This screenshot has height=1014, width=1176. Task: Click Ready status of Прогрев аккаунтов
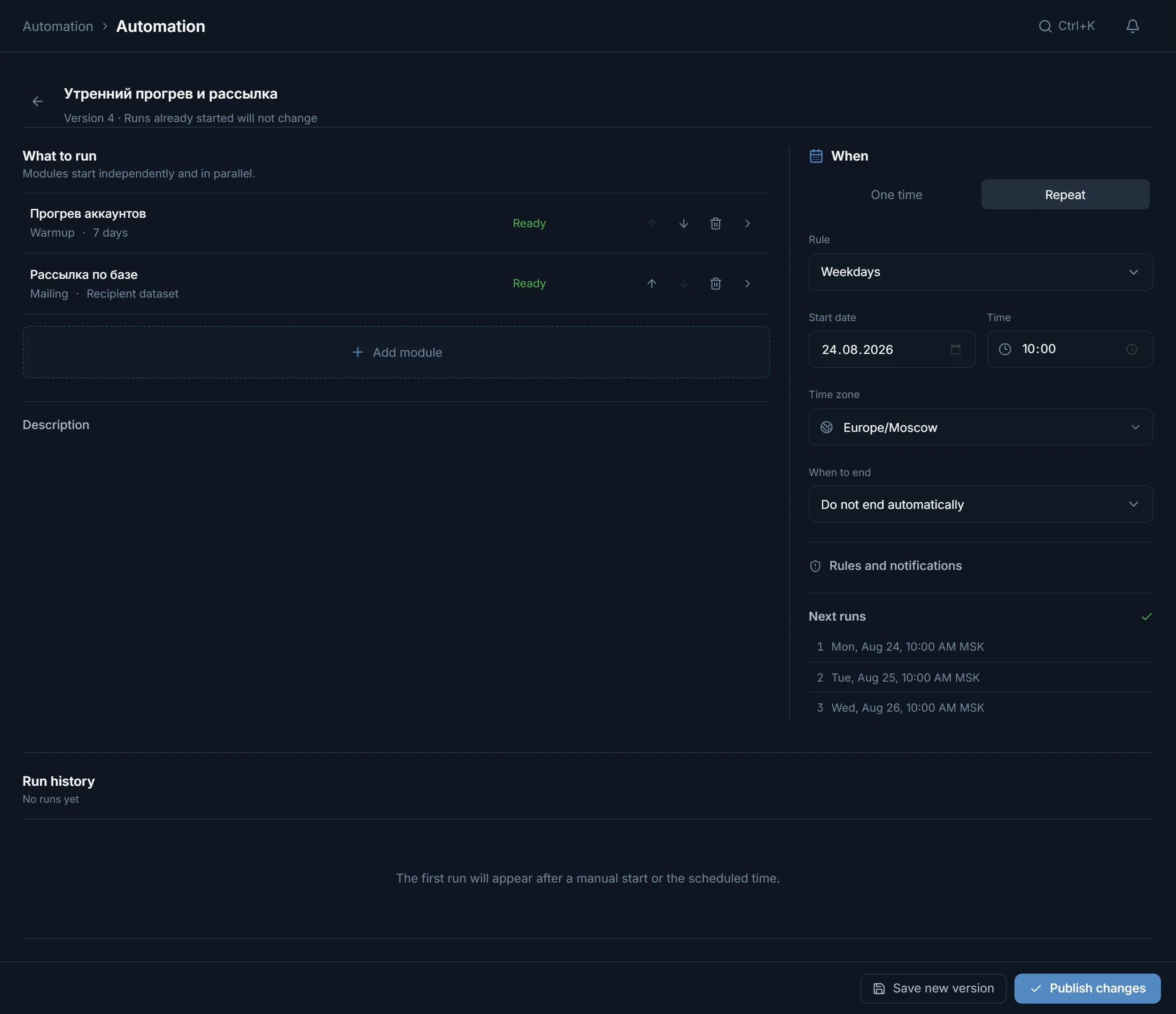click(x=529, y=223)
